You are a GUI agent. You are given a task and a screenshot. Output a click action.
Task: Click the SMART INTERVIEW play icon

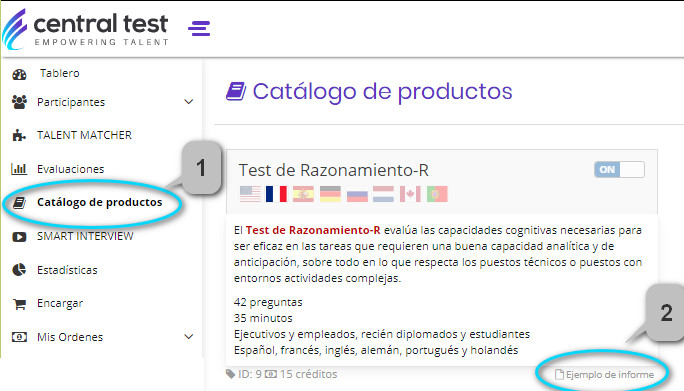coord(19,237)
